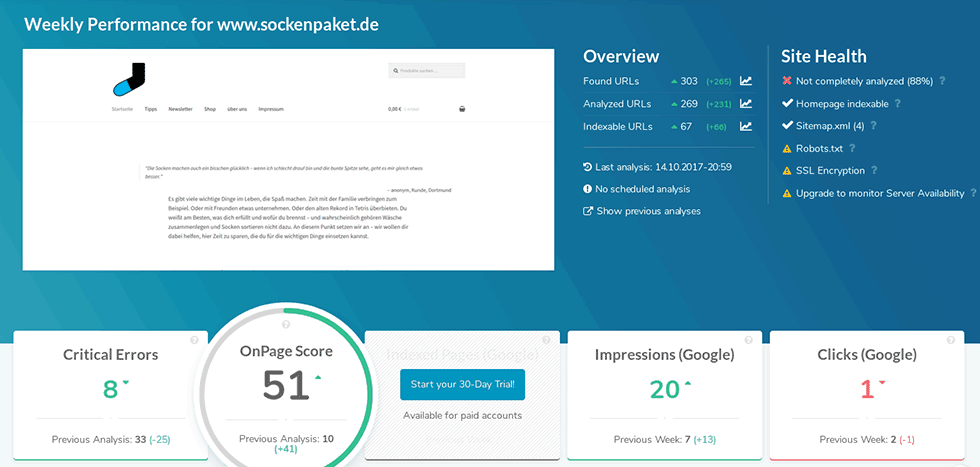Click Upgrade to monitor Server Availability
The image size is (980, 467).
tap(880, 193)
